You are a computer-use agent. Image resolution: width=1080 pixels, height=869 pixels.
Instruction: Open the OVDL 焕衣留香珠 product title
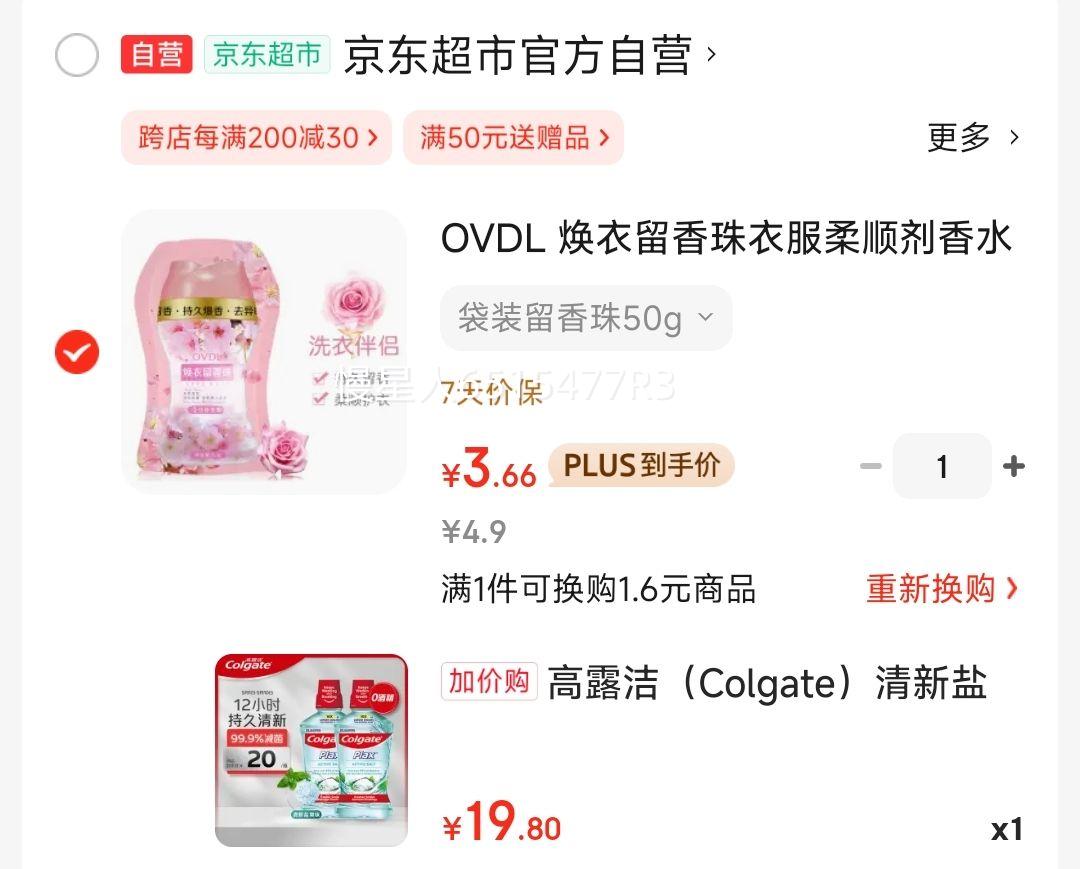click(727, 238)
